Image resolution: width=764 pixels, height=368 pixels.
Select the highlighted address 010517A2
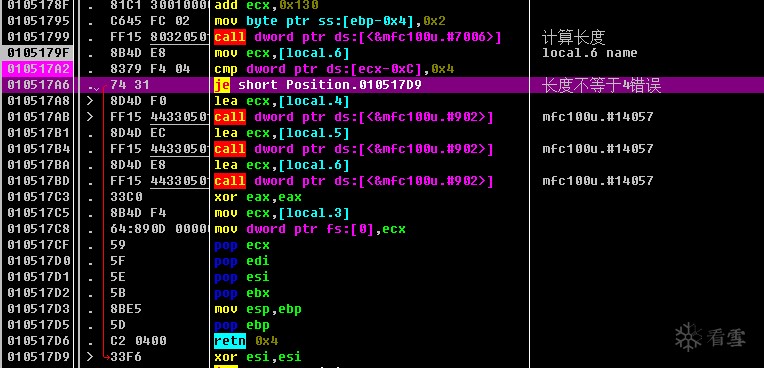pos(38,69)
